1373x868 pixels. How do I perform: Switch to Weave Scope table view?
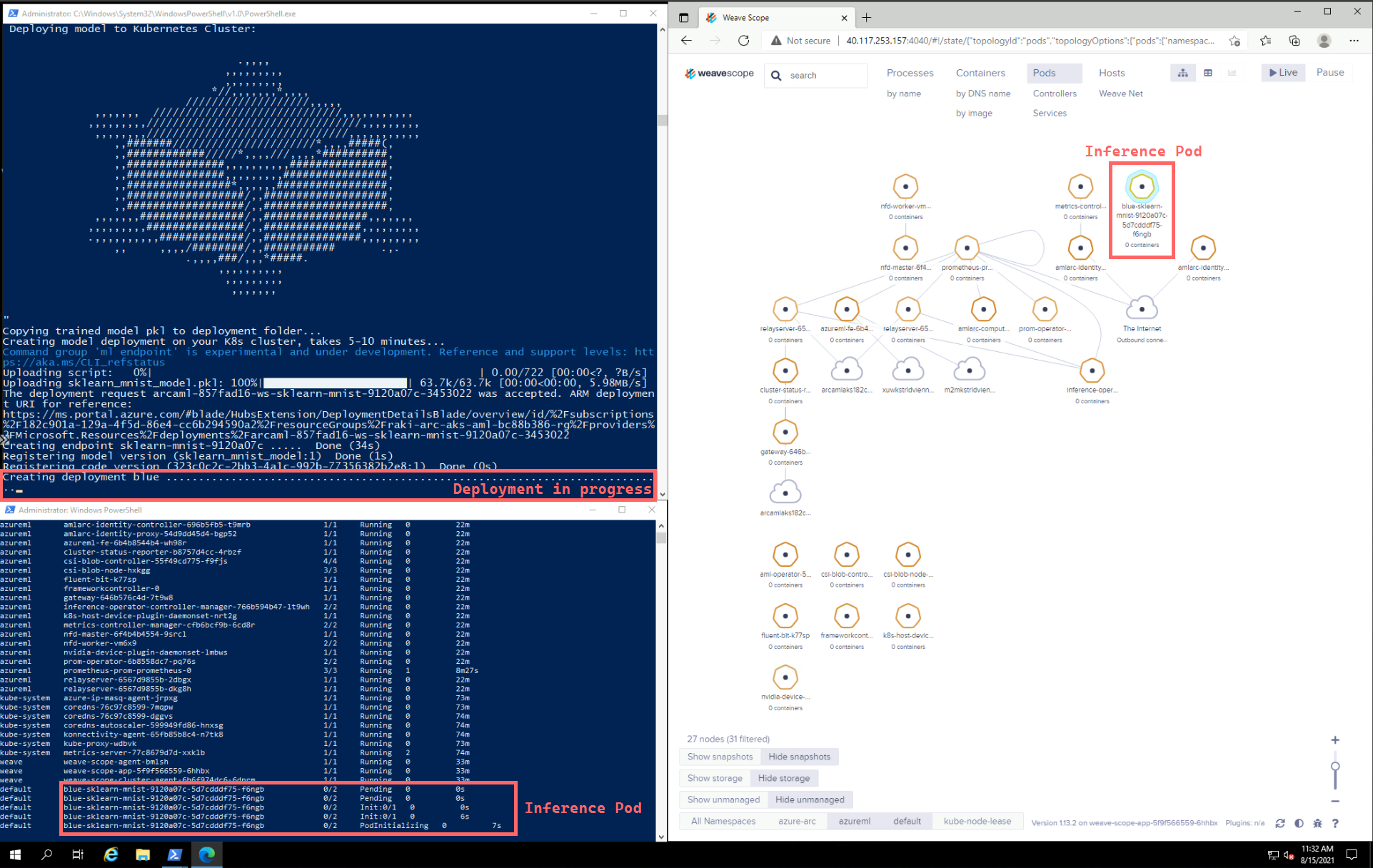pos(1208,73)
